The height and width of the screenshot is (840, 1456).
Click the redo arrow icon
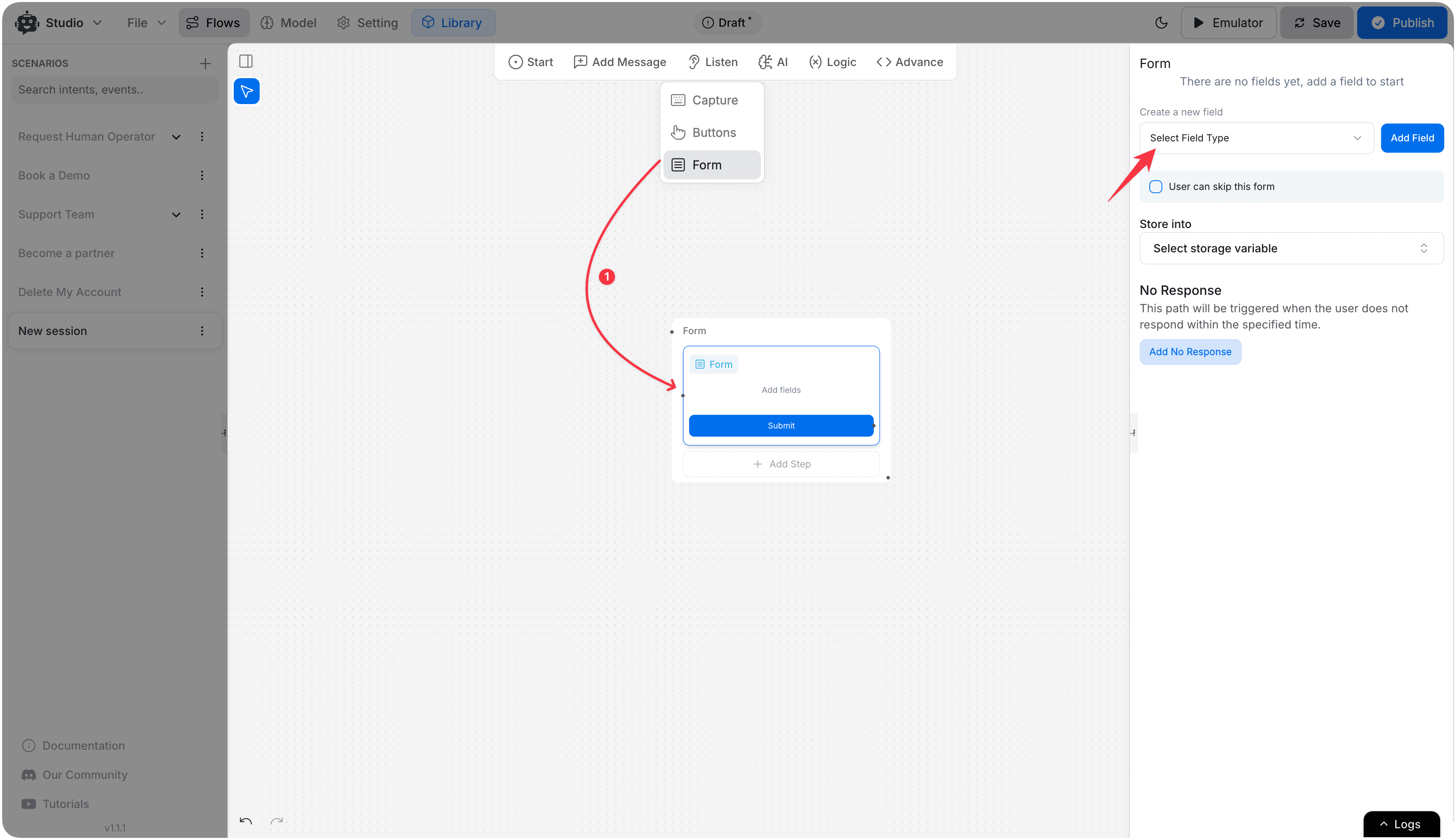tap(277, 821)
